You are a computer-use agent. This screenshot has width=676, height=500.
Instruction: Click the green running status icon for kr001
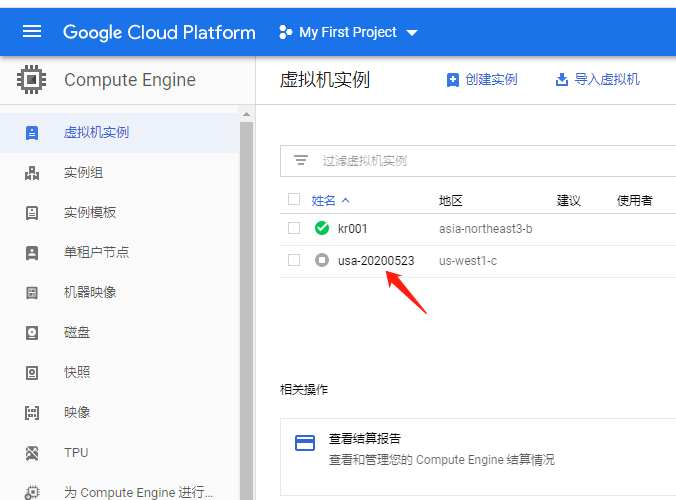(322, 228)
